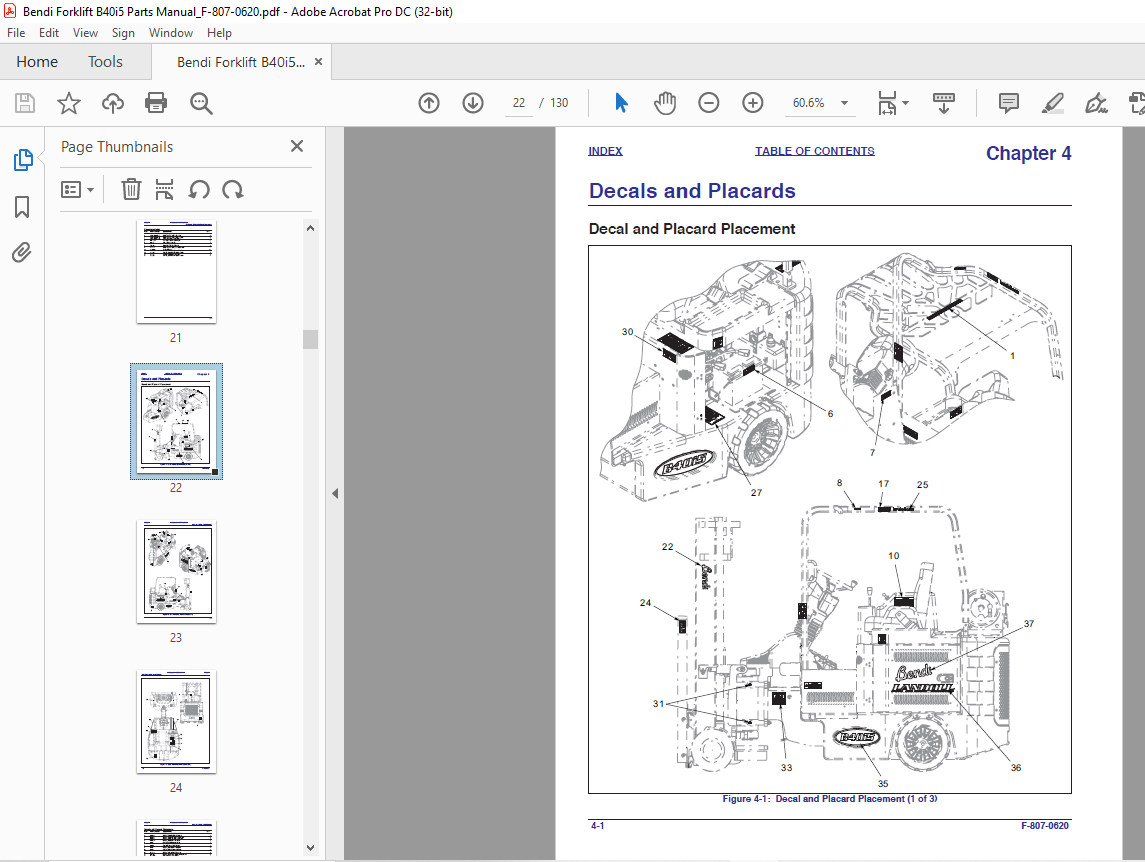Image resolution: width=1145 pixels, height=862 pixels.
Task: Click the Chapter 4 heading text
Action: pyautogui.click(x=1028, y=153)
